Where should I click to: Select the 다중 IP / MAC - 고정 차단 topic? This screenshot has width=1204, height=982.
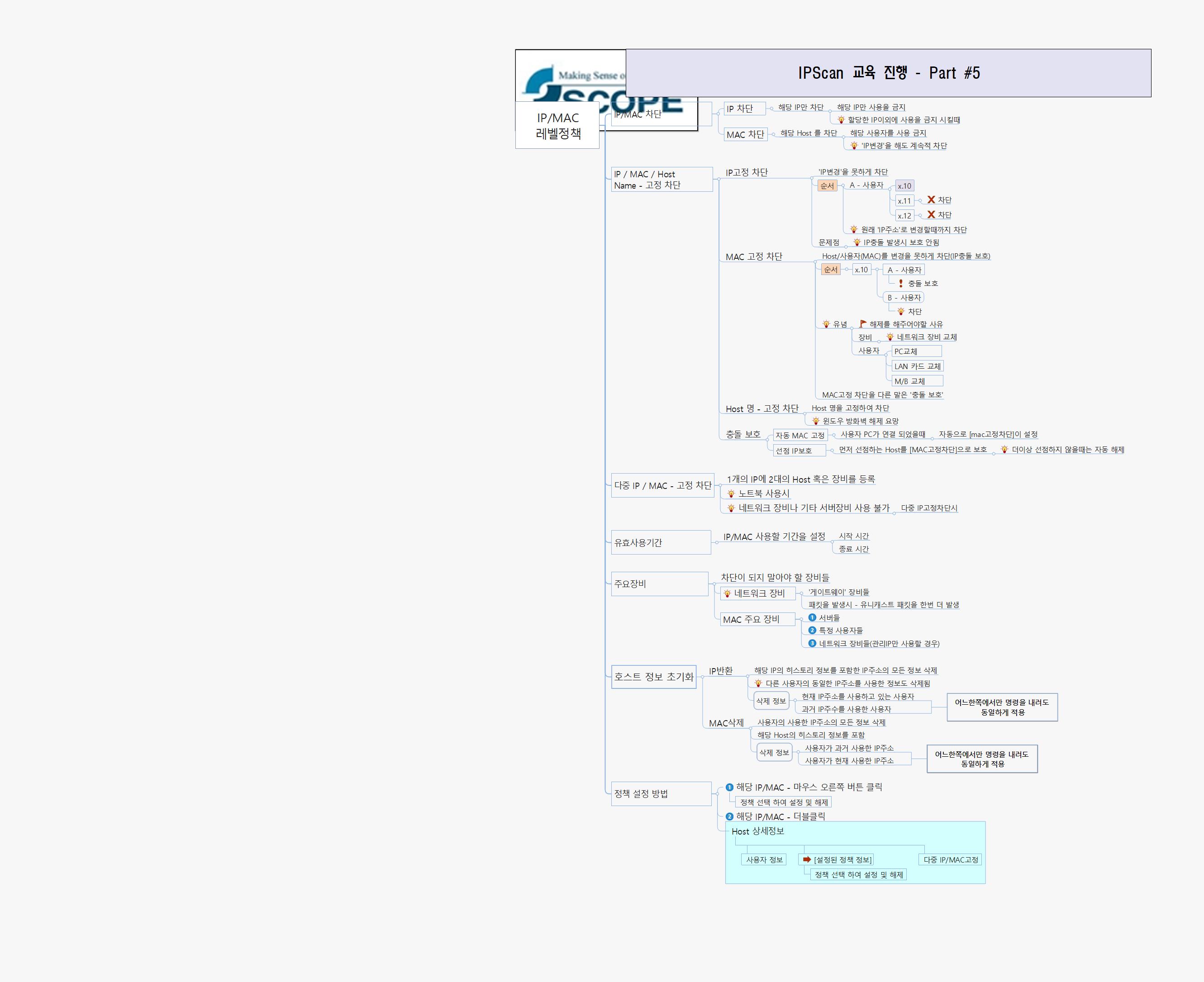coord(662,485)
